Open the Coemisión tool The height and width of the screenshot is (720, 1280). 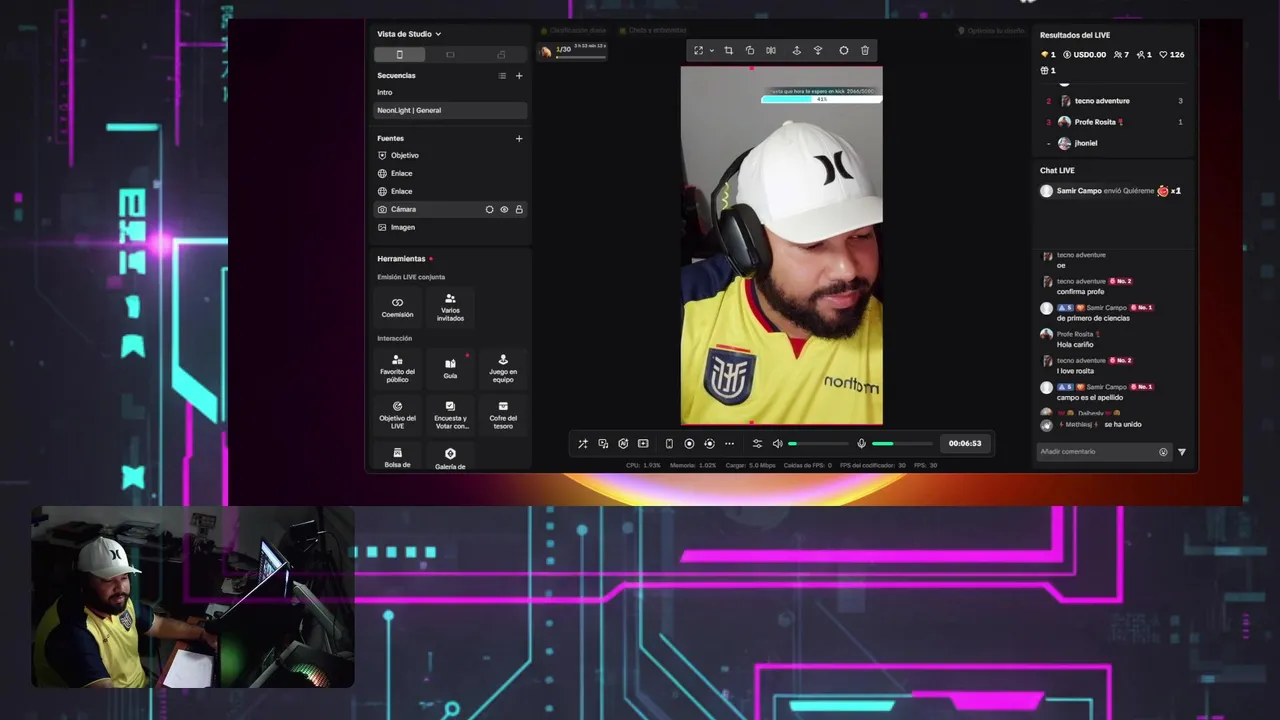coord(397,306)
